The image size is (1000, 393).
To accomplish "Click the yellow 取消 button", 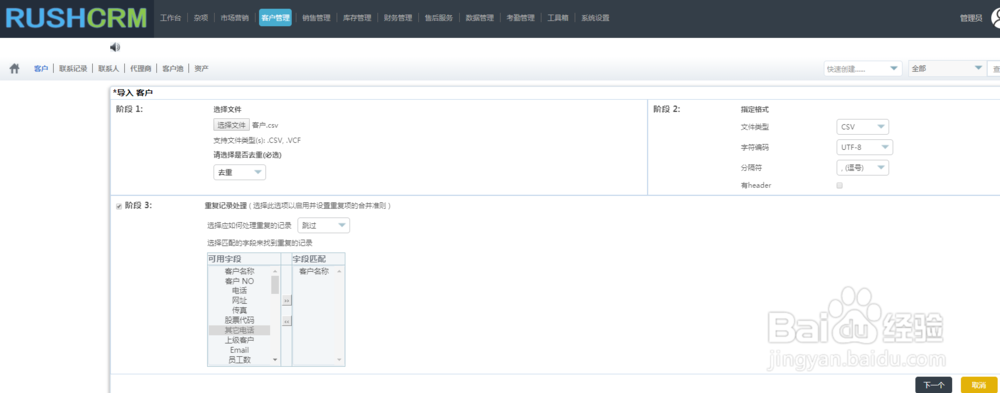I will pos(978,385).
